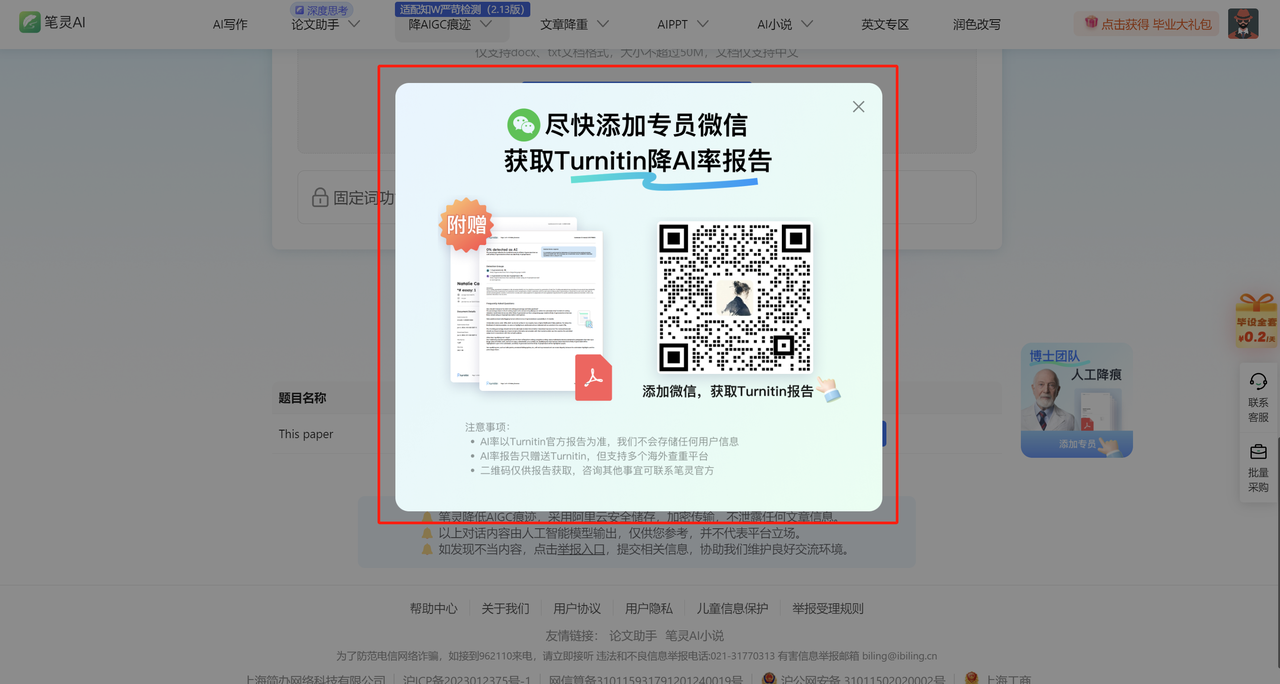Image resolution: width=1280 pixels, height=684 pixels.
Task: Open 举报受理规则 footer link
Action: coord(828,608)
